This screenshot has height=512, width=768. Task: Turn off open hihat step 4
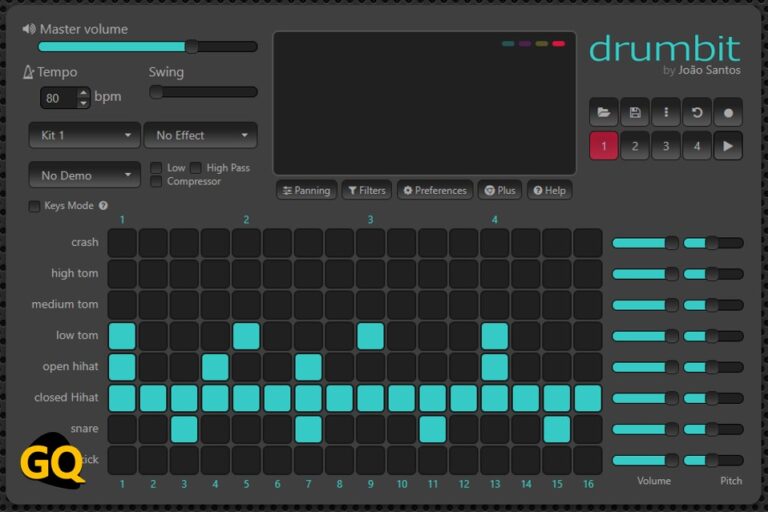(x=215, y=367)
